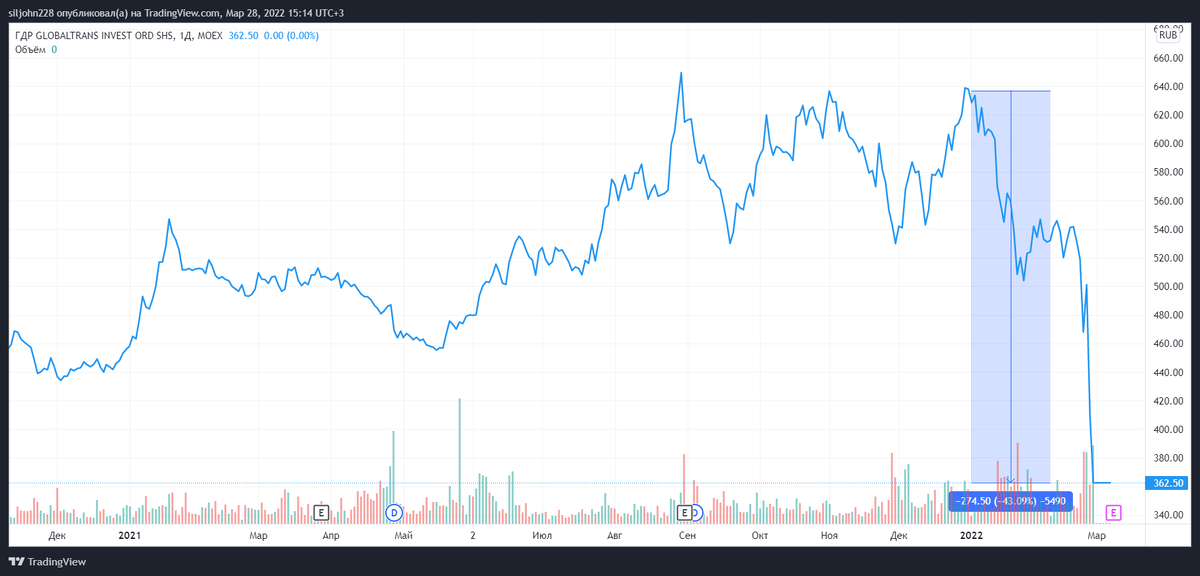Click the shaded blue measurement rectangle

[1010, 287]
